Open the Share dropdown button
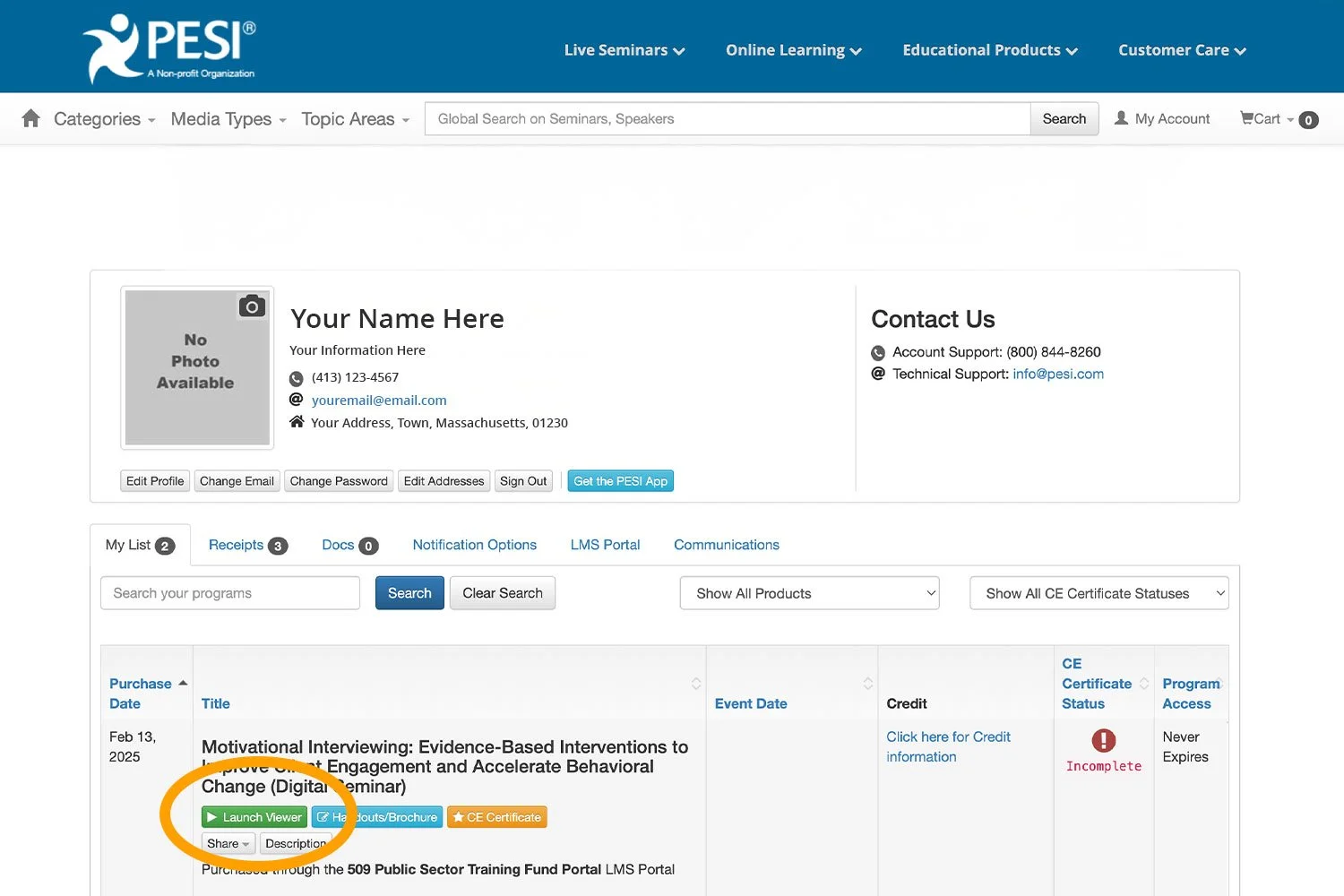This screenshot has height=896, width=1344. 228,843
